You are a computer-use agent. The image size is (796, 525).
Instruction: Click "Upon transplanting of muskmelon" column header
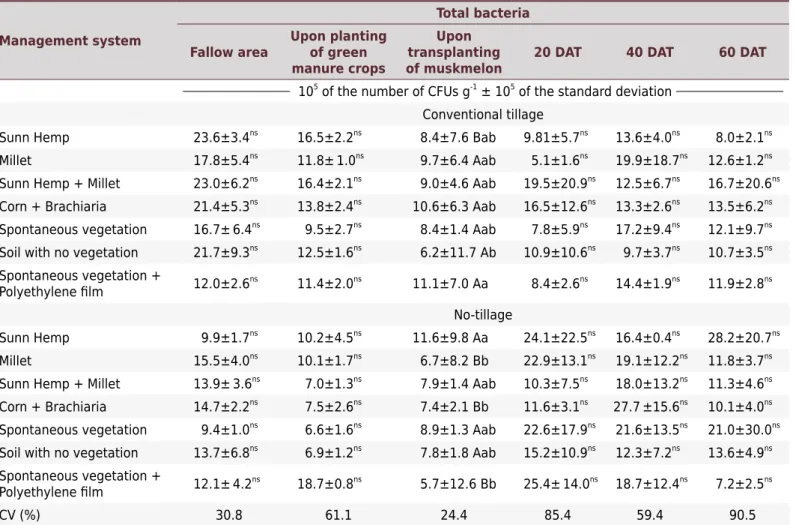click(453, 52)
